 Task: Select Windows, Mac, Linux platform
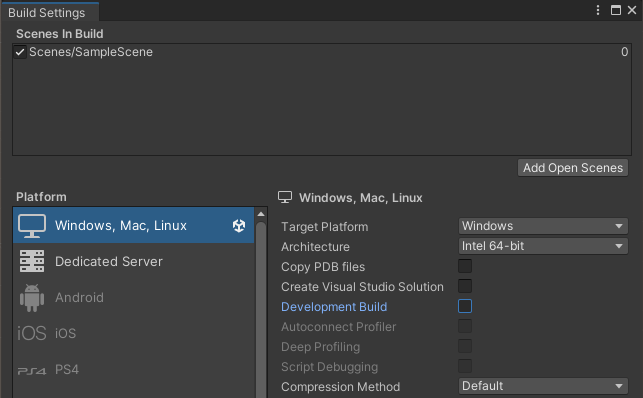pos(134,225)
